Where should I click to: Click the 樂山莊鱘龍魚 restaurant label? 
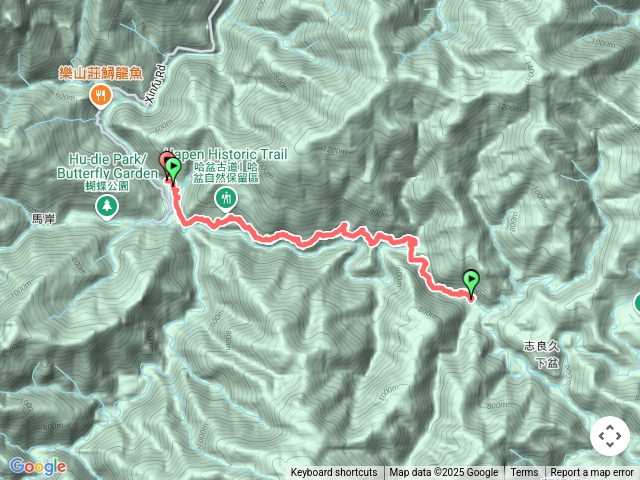100,73
